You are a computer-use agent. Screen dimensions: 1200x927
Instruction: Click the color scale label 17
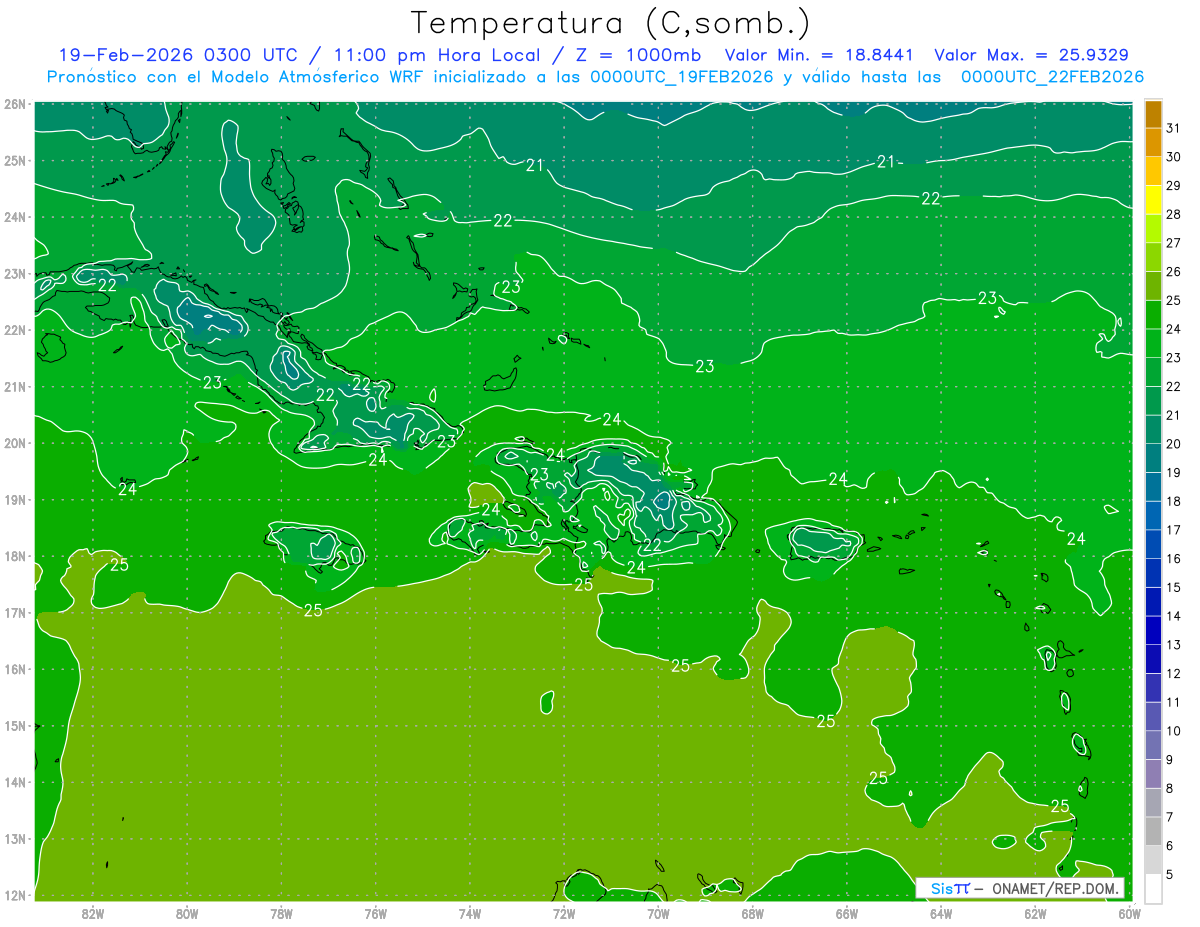1173,530
